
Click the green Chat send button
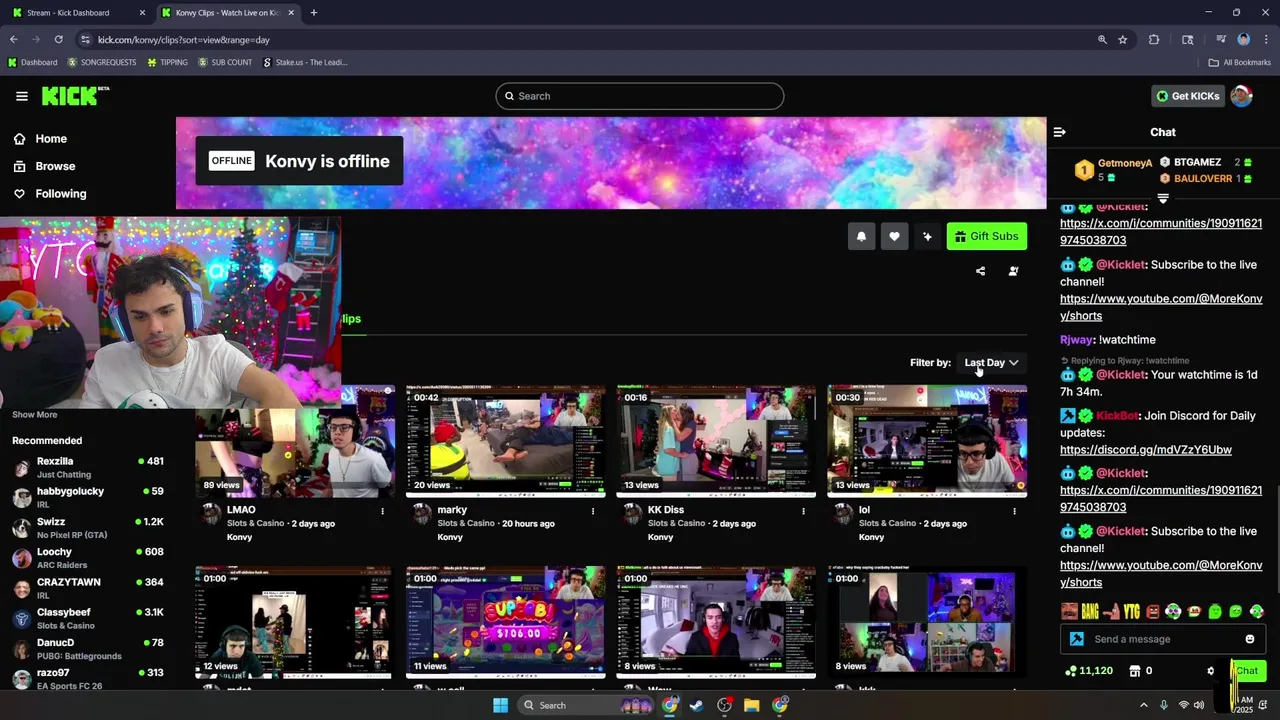click(1248, 671)
